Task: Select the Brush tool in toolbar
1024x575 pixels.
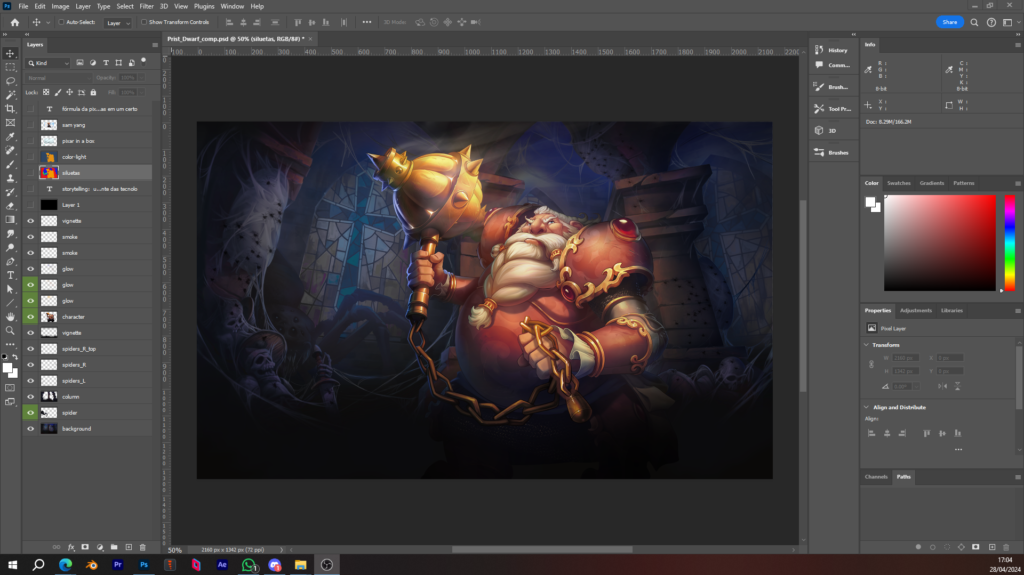Action: (10, 165)
